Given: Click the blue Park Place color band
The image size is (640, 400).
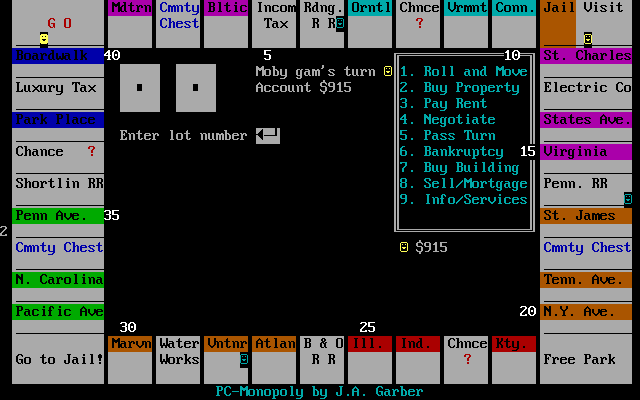Looking at the screenshot, I should [x=58, y=120].
